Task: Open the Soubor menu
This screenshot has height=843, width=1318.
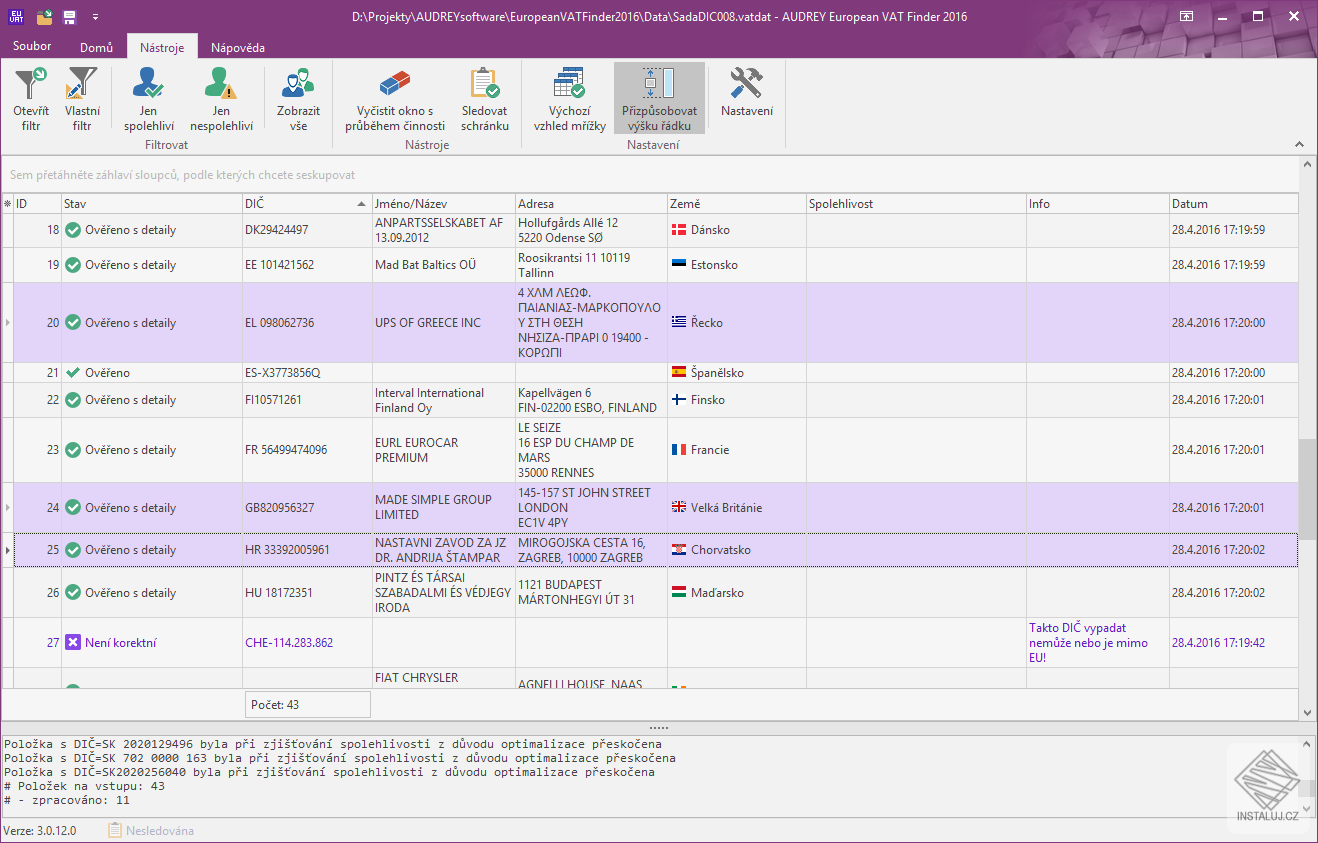Action: tap(31, 45)
